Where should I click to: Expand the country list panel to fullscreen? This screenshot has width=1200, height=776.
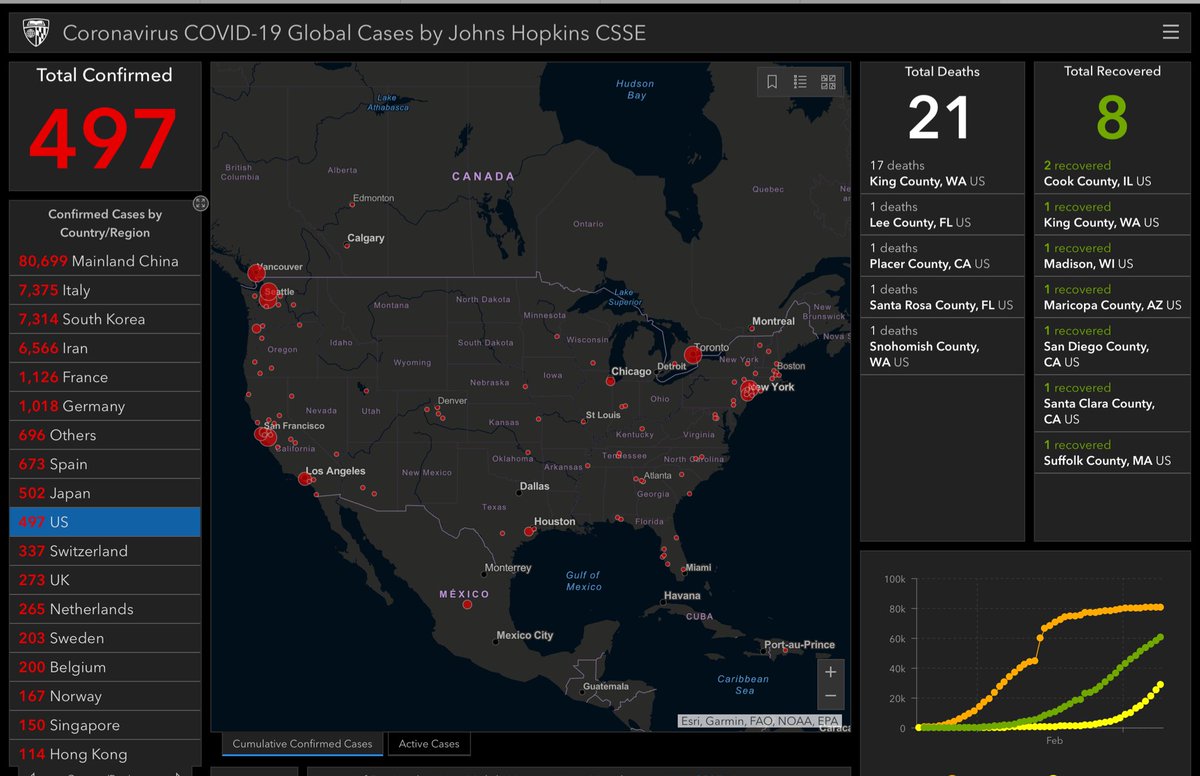[200, 203]
